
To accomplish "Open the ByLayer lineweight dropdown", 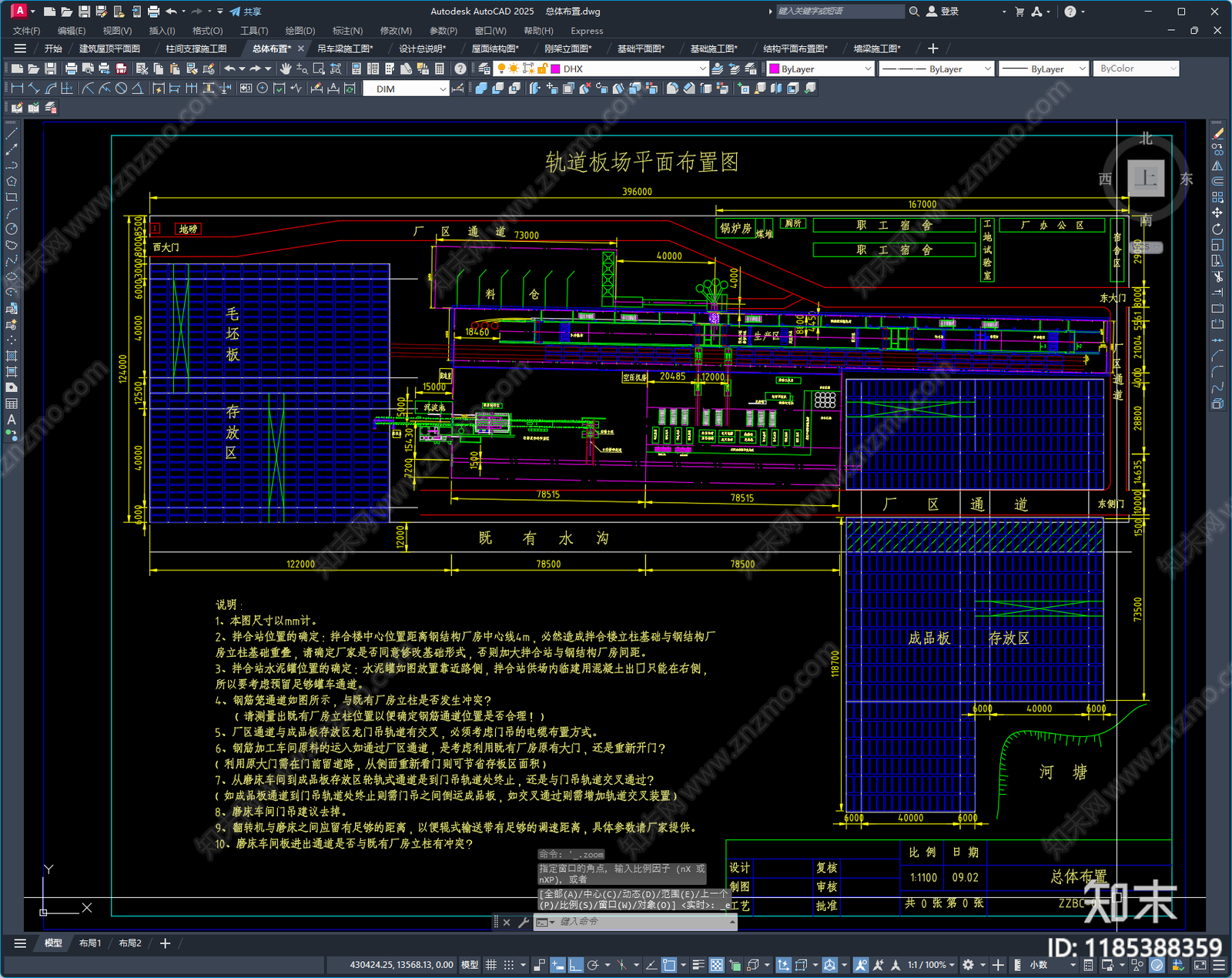I will [x=1043, y=69].
